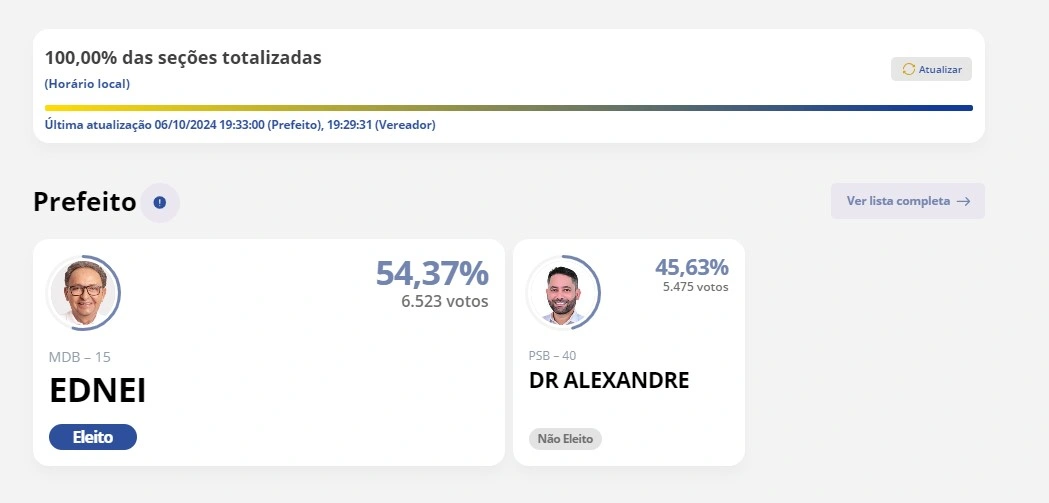Screen dimensions: 1049x503
Task: Click the Eleito badge
Action: (x=93, y=437)
